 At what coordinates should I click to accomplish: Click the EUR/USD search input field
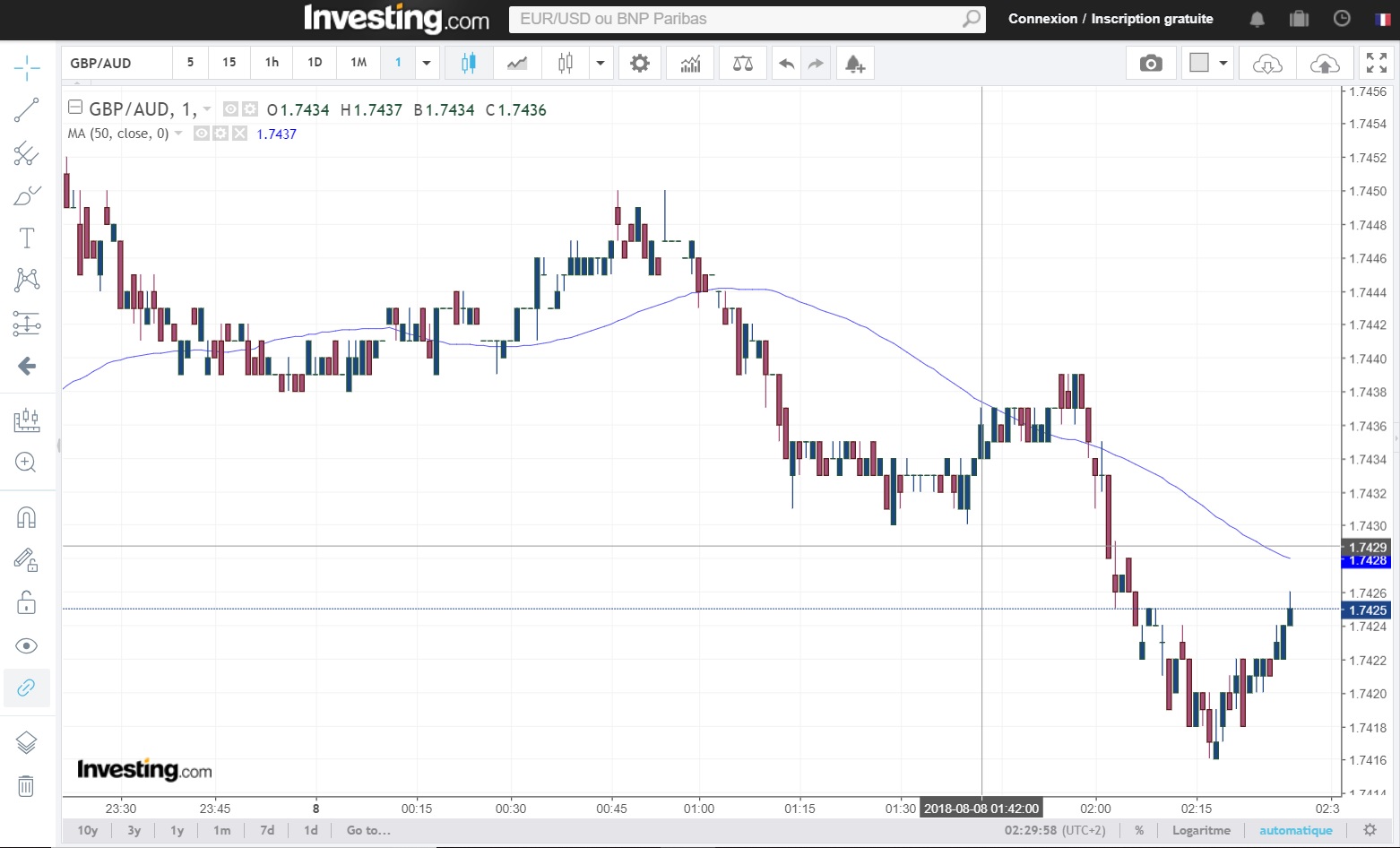click(x=735, y=19)
